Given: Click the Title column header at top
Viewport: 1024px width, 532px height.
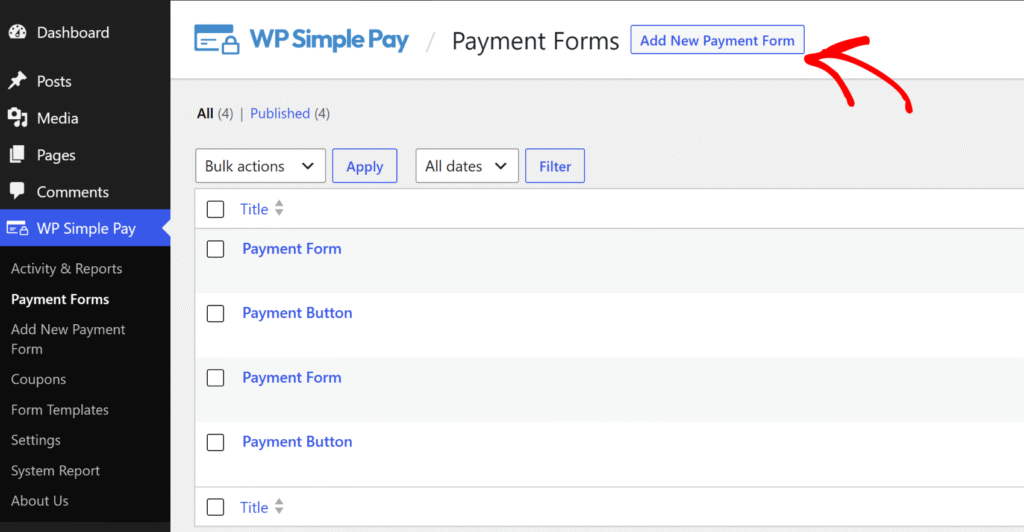Looking at the screenshot, I should [254, 209].
